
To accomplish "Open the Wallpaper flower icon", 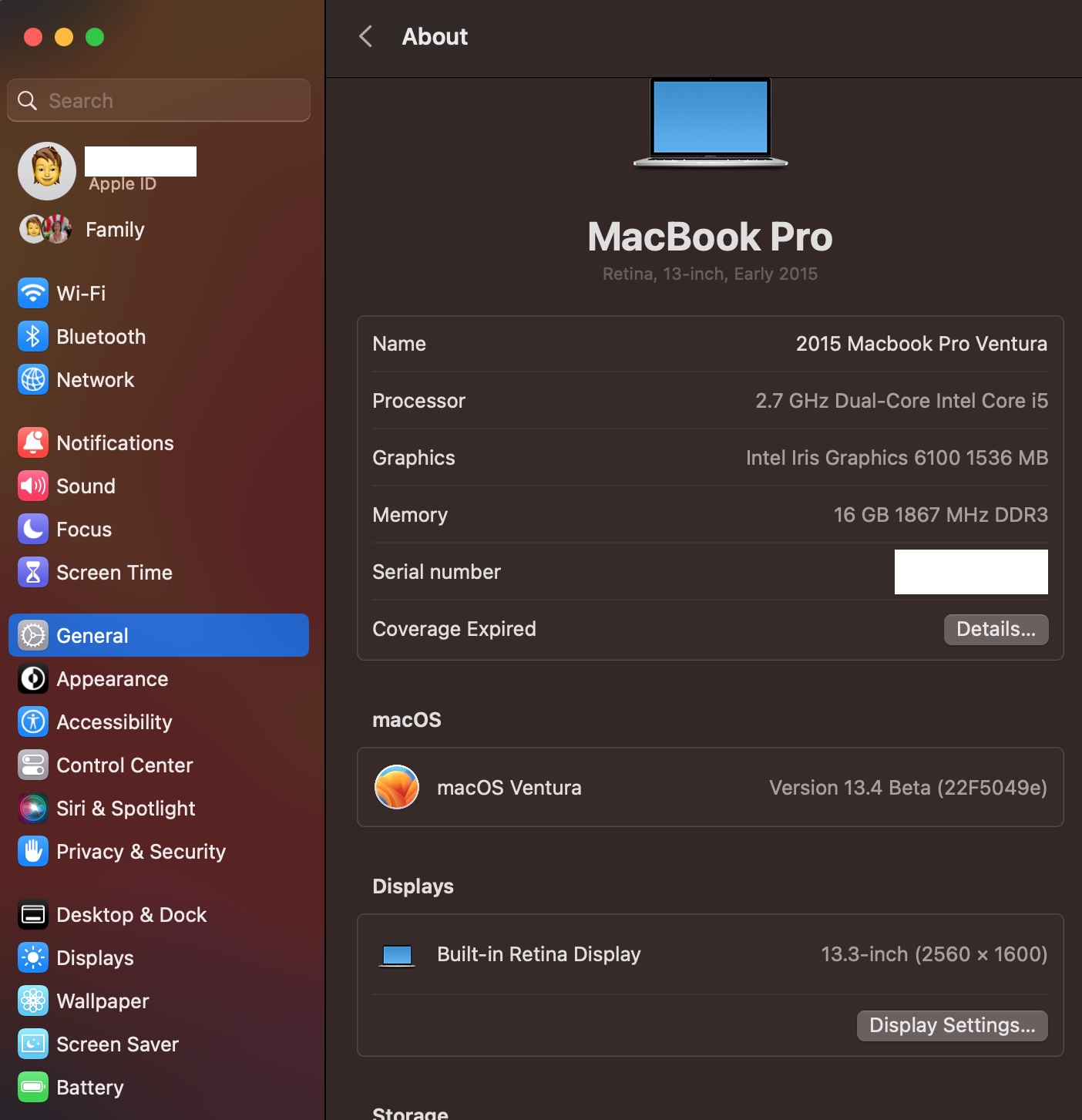I will point(33,1001).
